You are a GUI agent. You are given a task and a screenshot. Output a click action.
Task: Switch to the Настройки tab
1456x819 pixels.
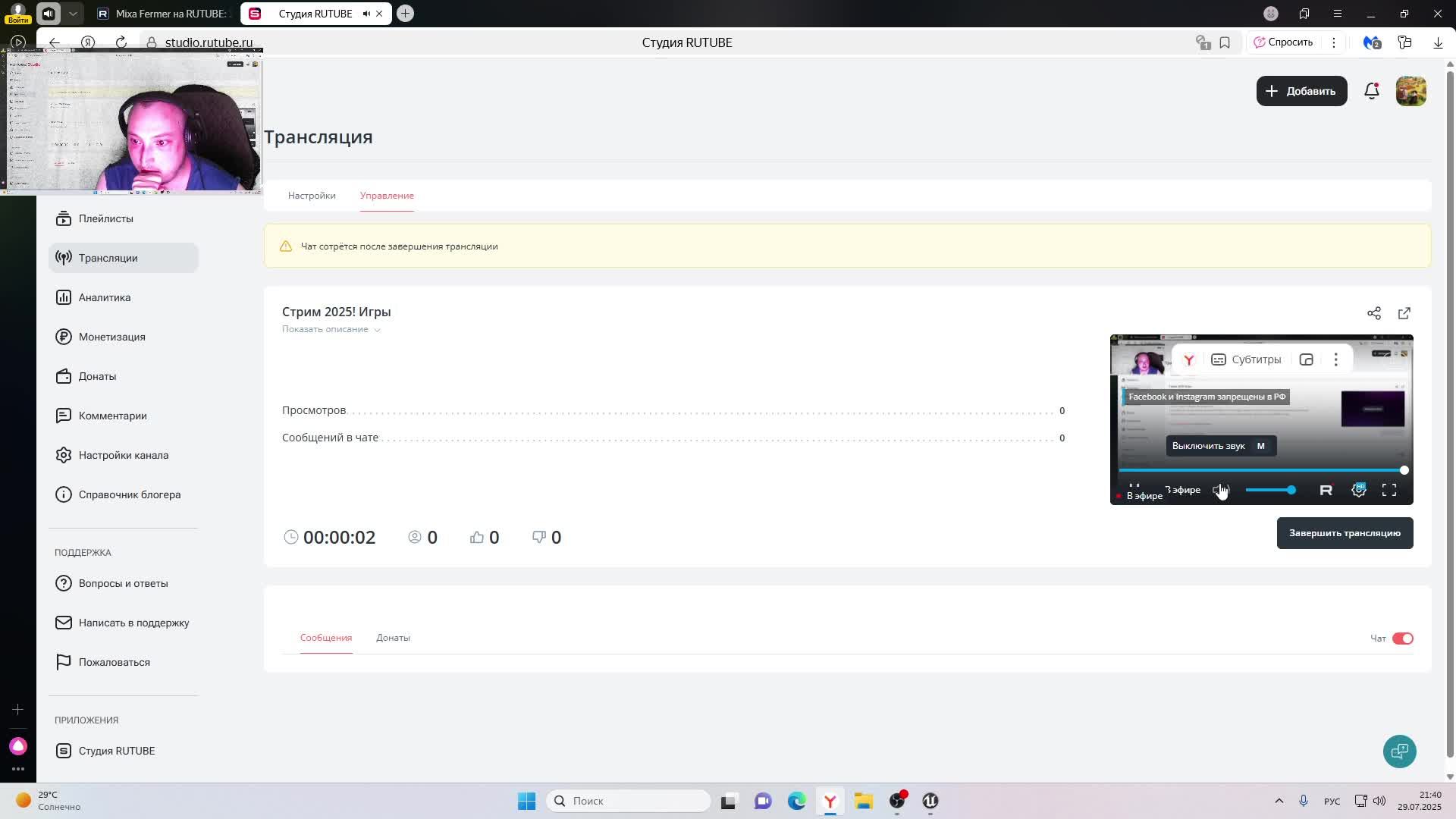[x=312, y=196]
